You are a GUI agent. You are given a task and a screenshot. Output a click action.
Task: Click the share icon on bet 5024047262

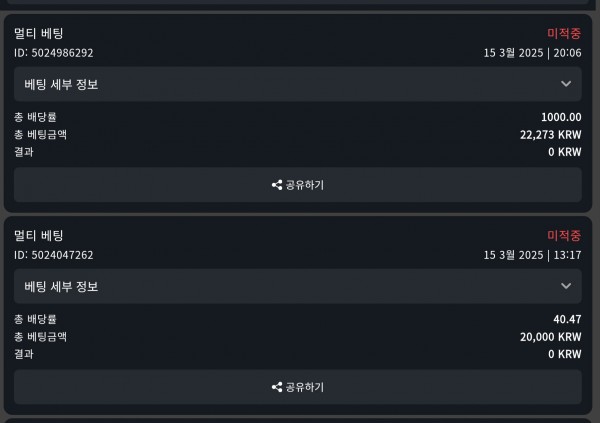click(277, 387)
